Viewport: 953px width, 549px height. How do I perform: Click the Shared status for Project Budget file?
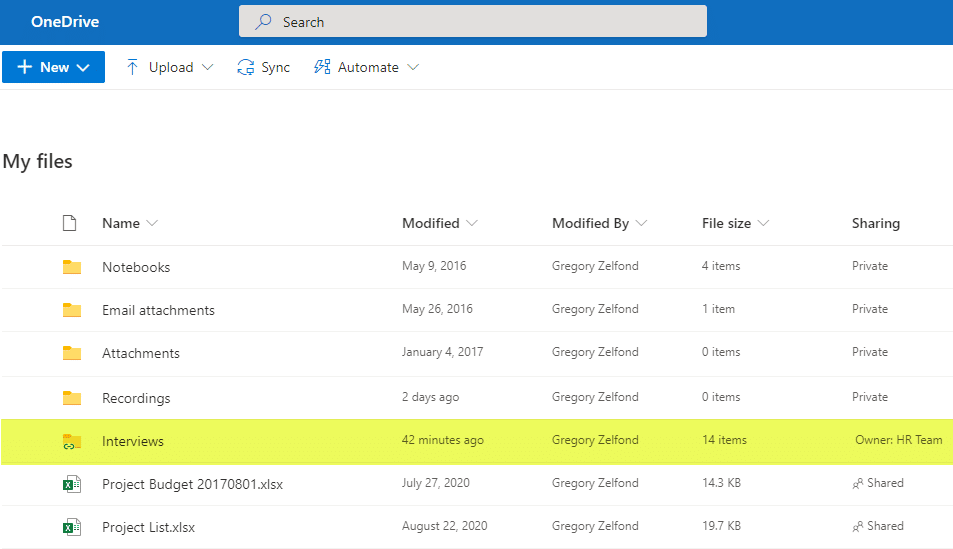(x=878, y=483)
